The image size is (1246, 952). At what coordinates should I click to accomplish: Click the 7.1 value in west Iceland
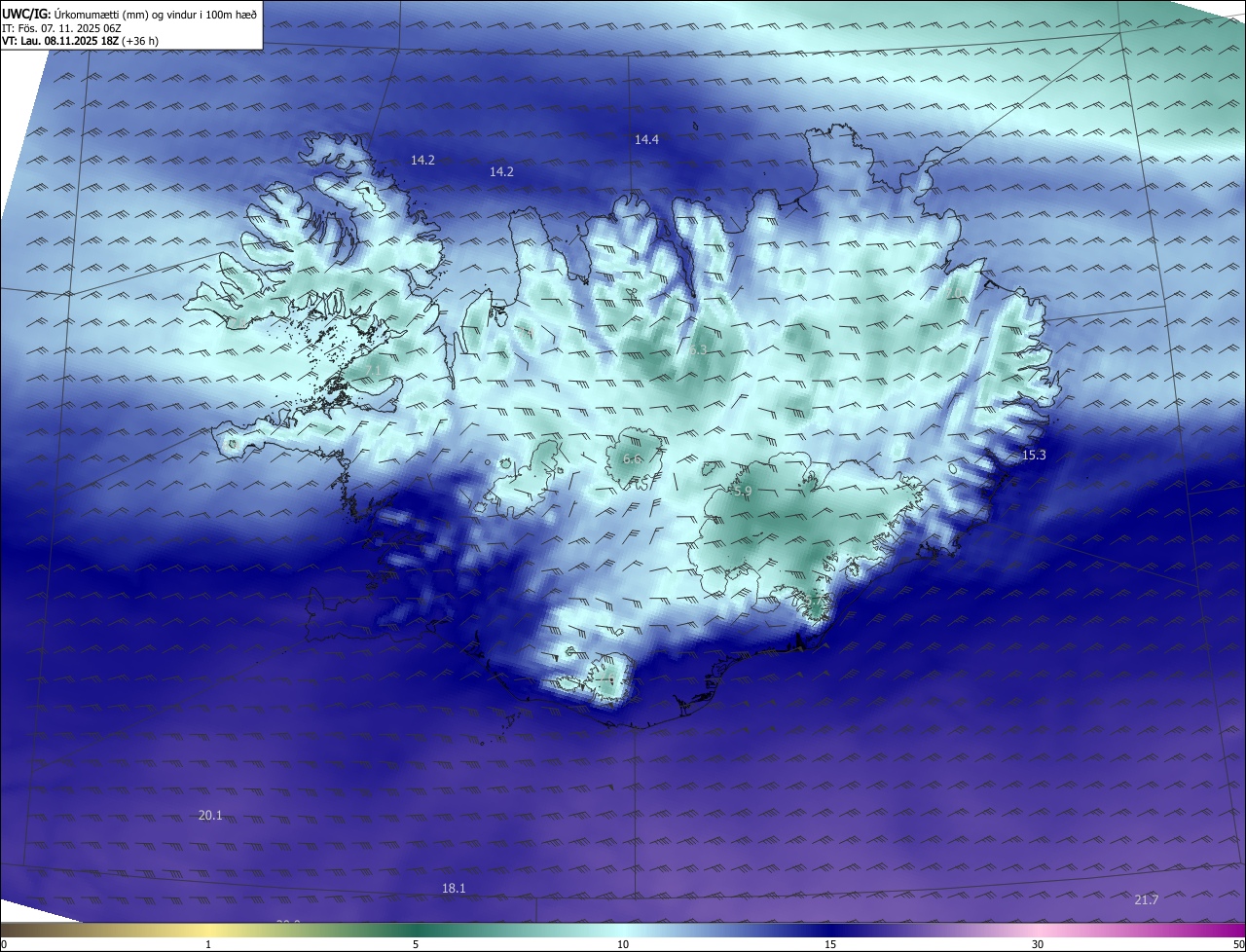coord(374,371)
